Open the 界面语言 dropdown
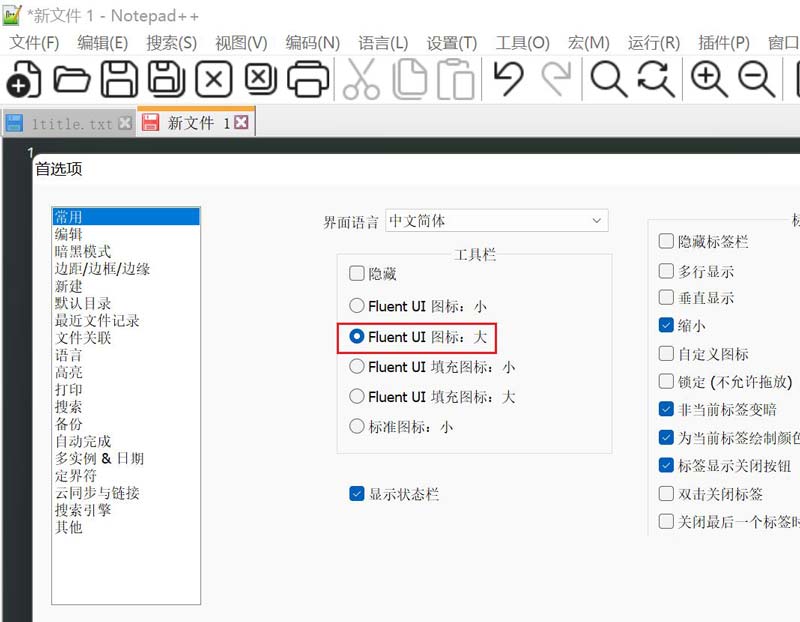This screenshot has height=622, width=800. click(x=496, y=220)
